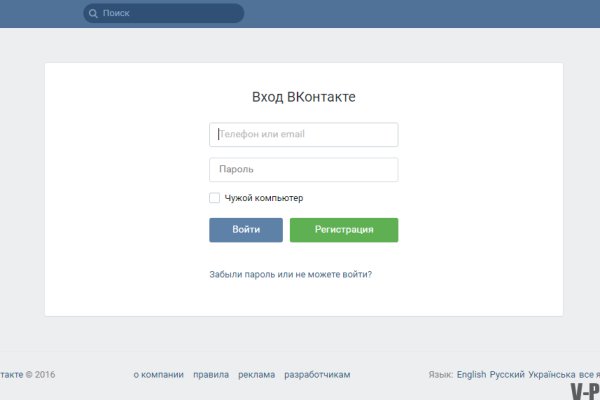The image size is (600, 400).
Task: Click the Телефон или email input field
Action: (303, 134)
